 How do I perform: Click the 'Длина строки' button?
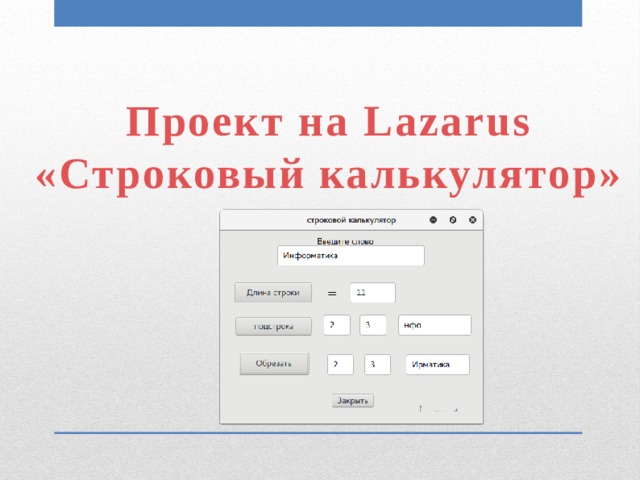pyautogui.click(x=273, y=292)
